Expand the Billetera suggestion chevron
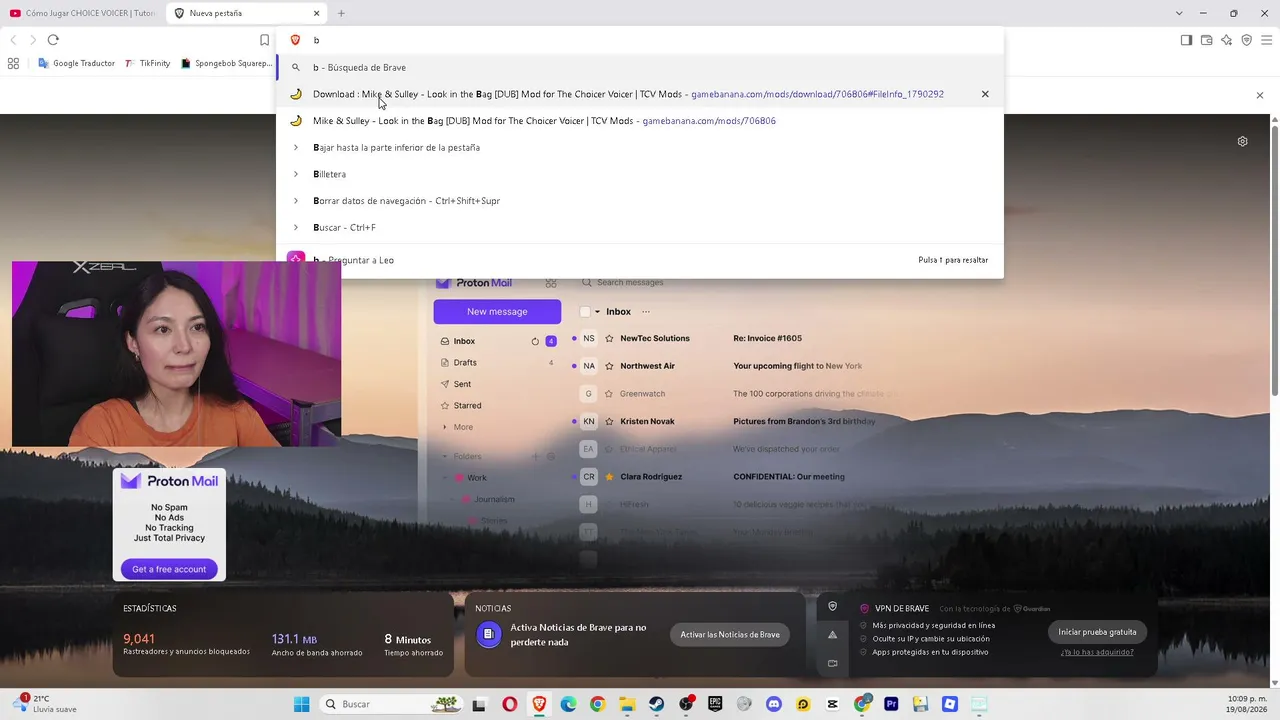The height and width of the screenshot is (720, 1280). pyautogui.click(x=296, y=174)
